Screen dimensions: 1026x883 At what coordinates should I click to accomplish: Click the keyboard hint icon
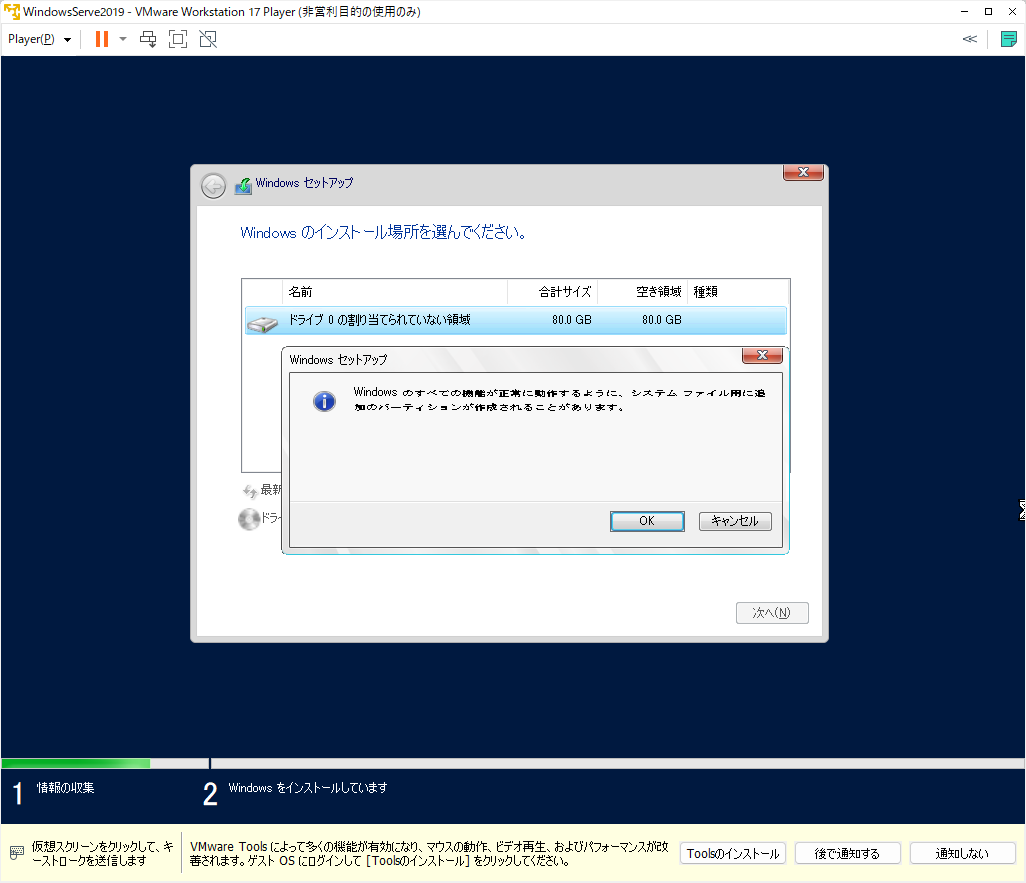[x=17, y=853]
